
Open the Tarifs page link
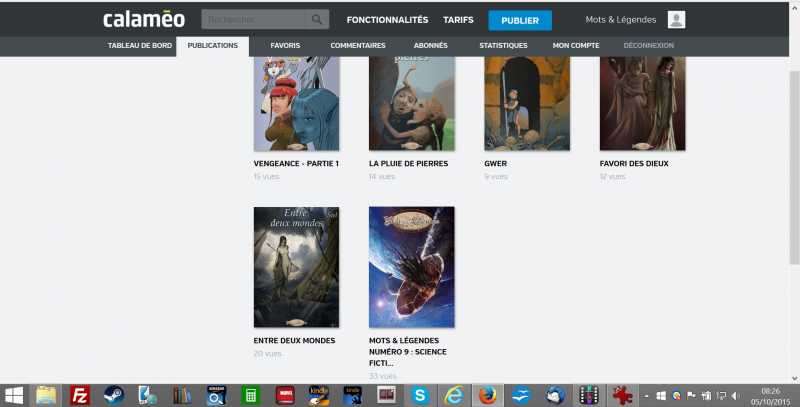point(458,20)
